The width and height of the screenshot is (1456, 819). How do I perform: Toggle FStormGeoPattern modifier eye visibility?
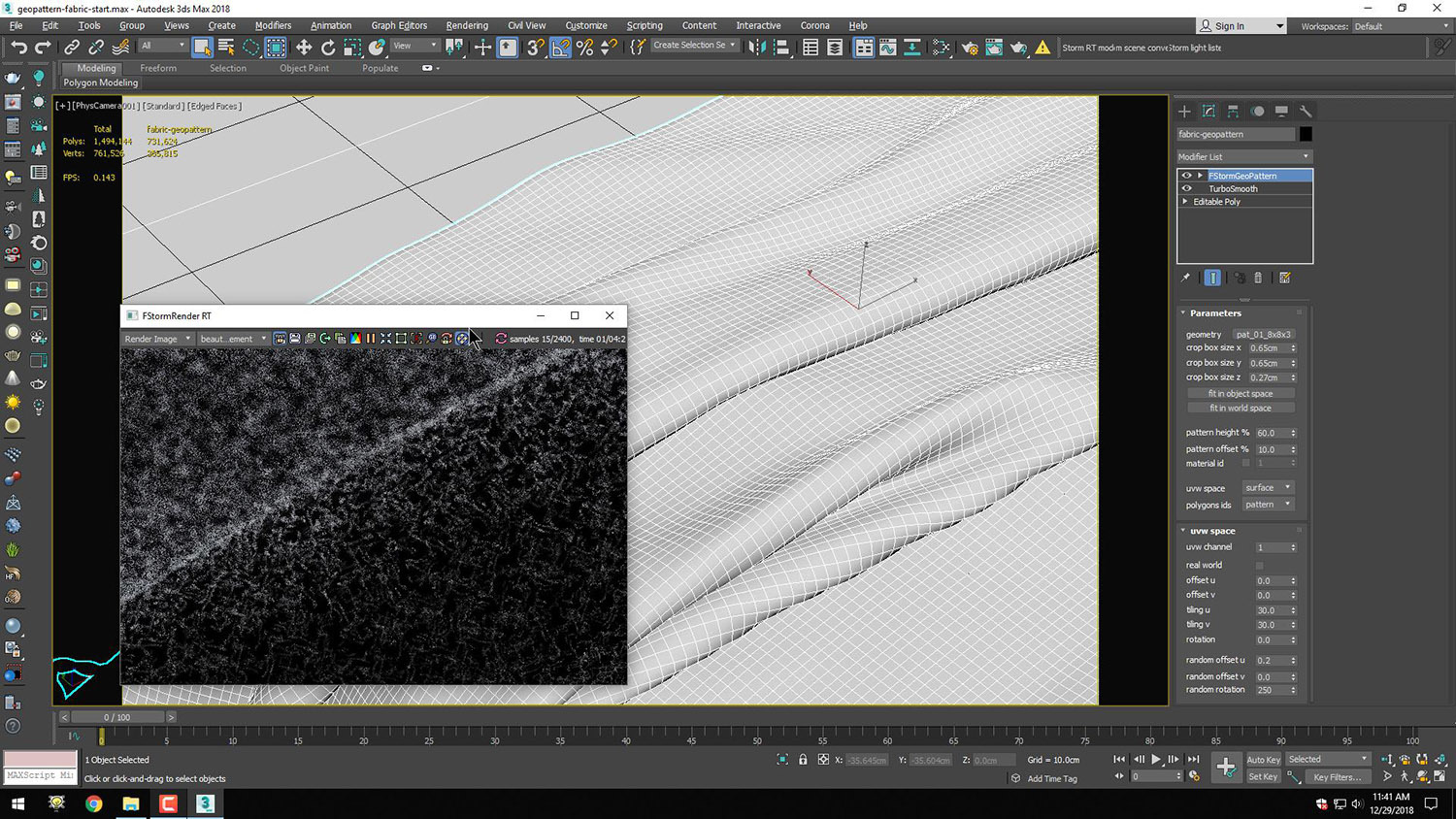pyautogui.click(x=1186, y=176)
